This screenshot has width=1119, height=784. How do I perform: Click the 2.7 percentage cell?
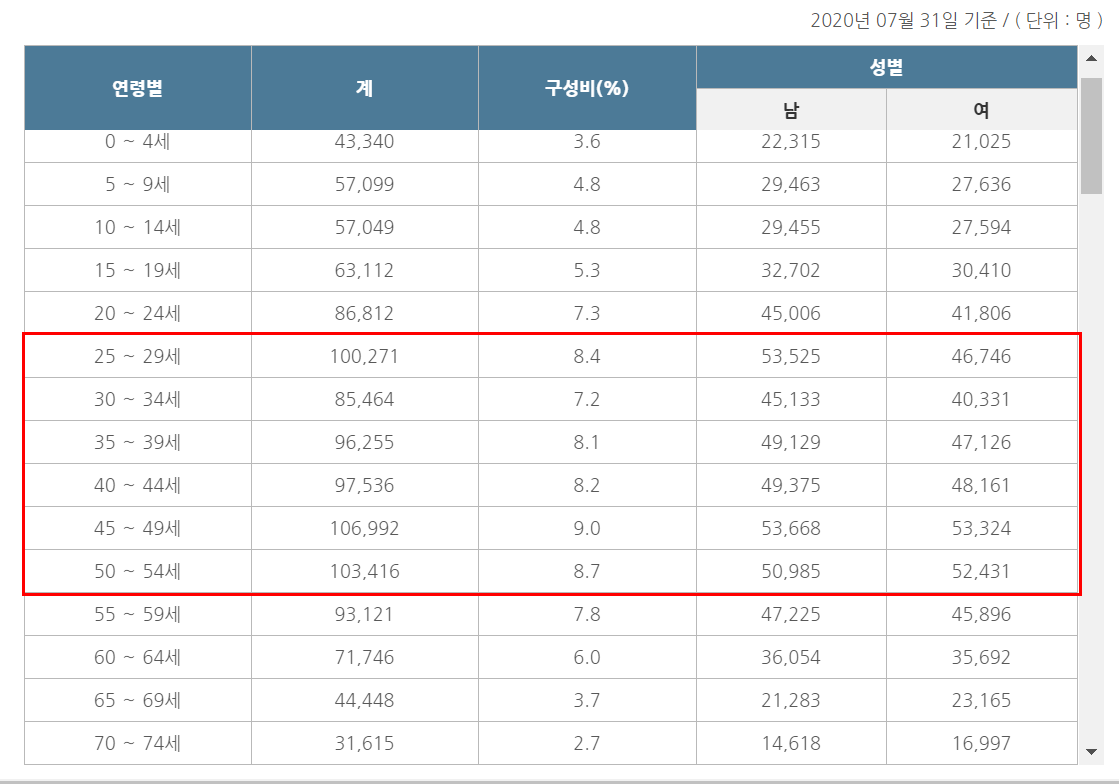tap(587, 743)
